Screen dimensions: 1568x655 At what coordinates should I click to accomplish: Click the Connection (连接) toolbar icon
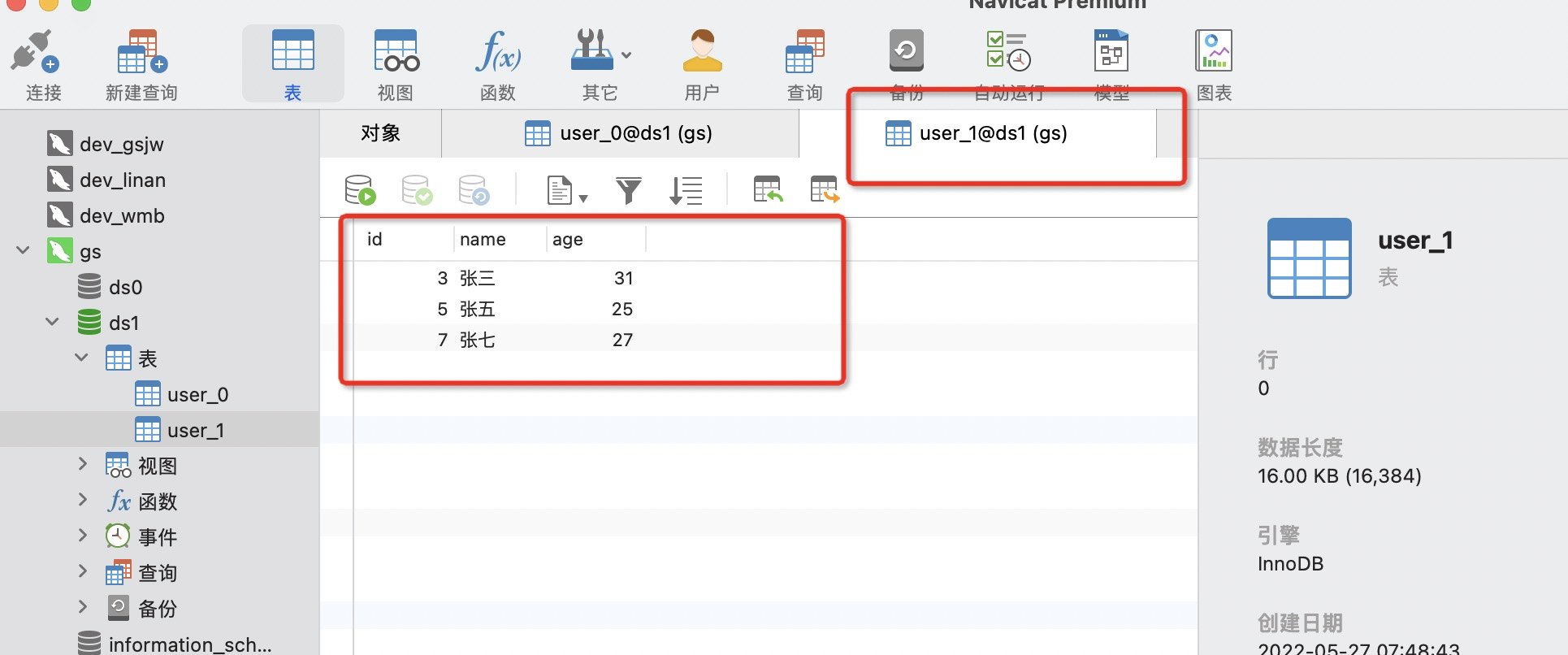(36, 50)
